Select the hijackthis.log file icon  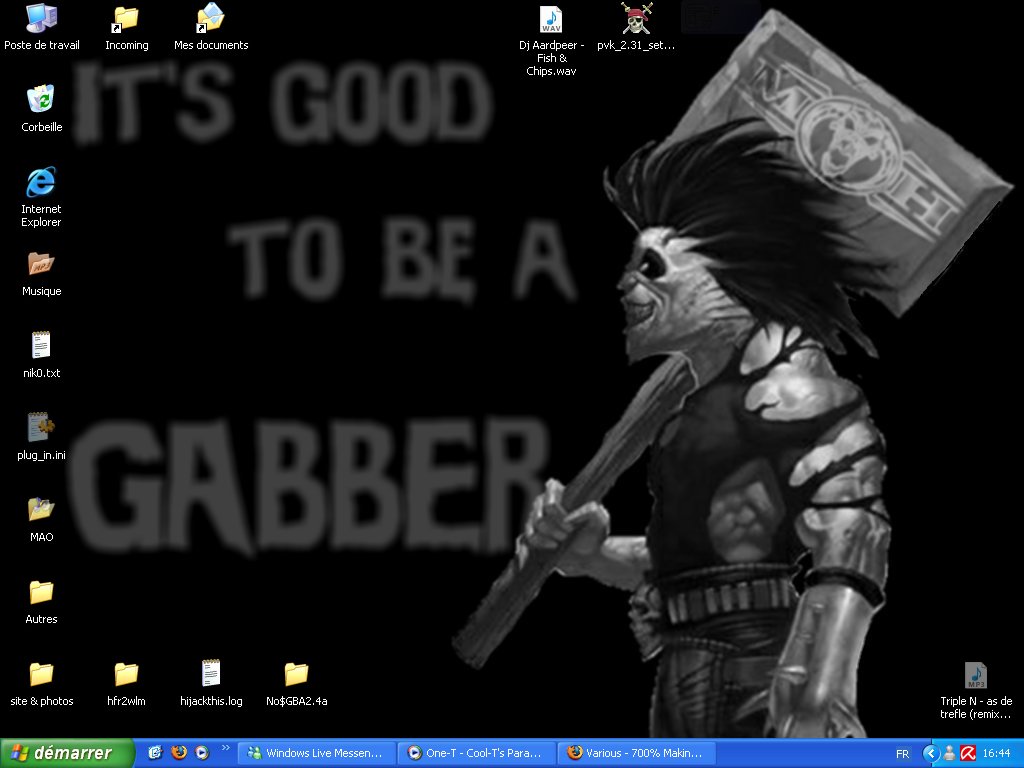click(211, 684)
